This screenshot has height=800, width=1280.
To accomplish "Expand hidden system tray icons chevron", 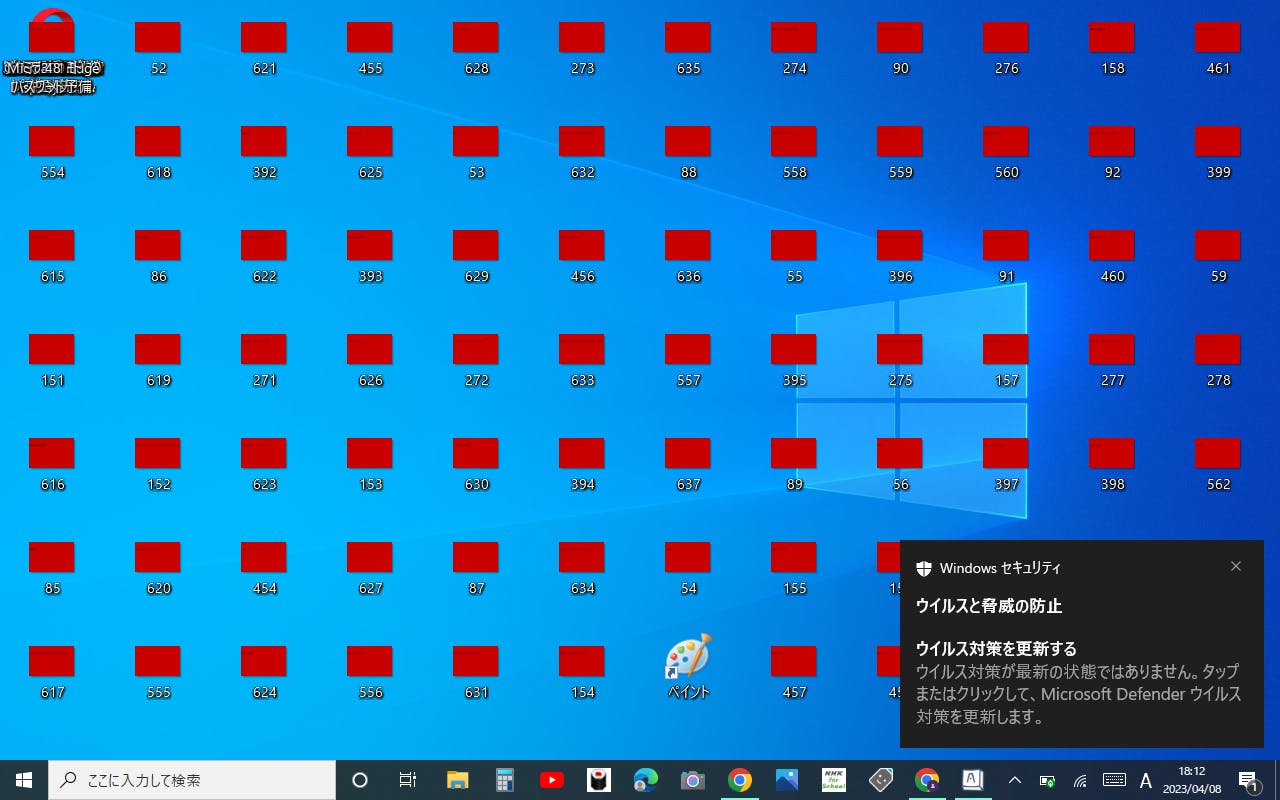I will pos(1014,780).
